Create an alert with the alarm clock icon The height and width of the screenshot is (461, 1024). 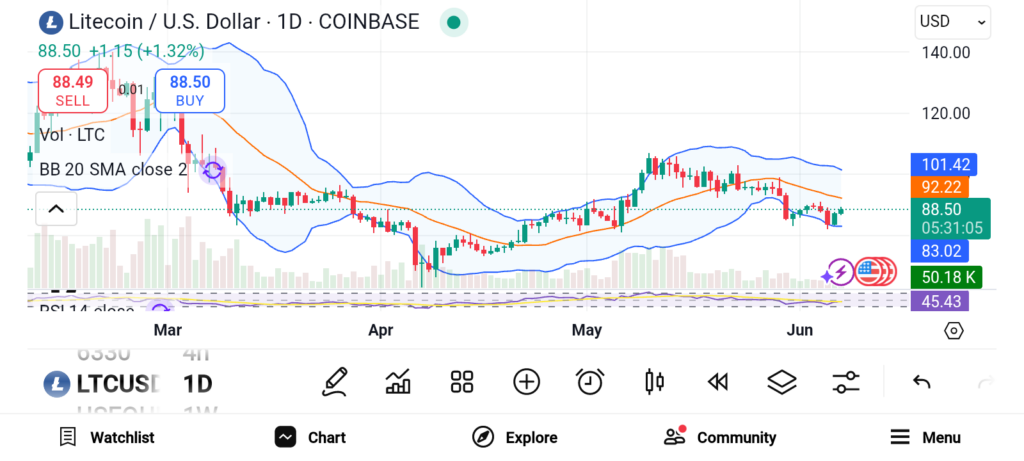tap(590, 382)
